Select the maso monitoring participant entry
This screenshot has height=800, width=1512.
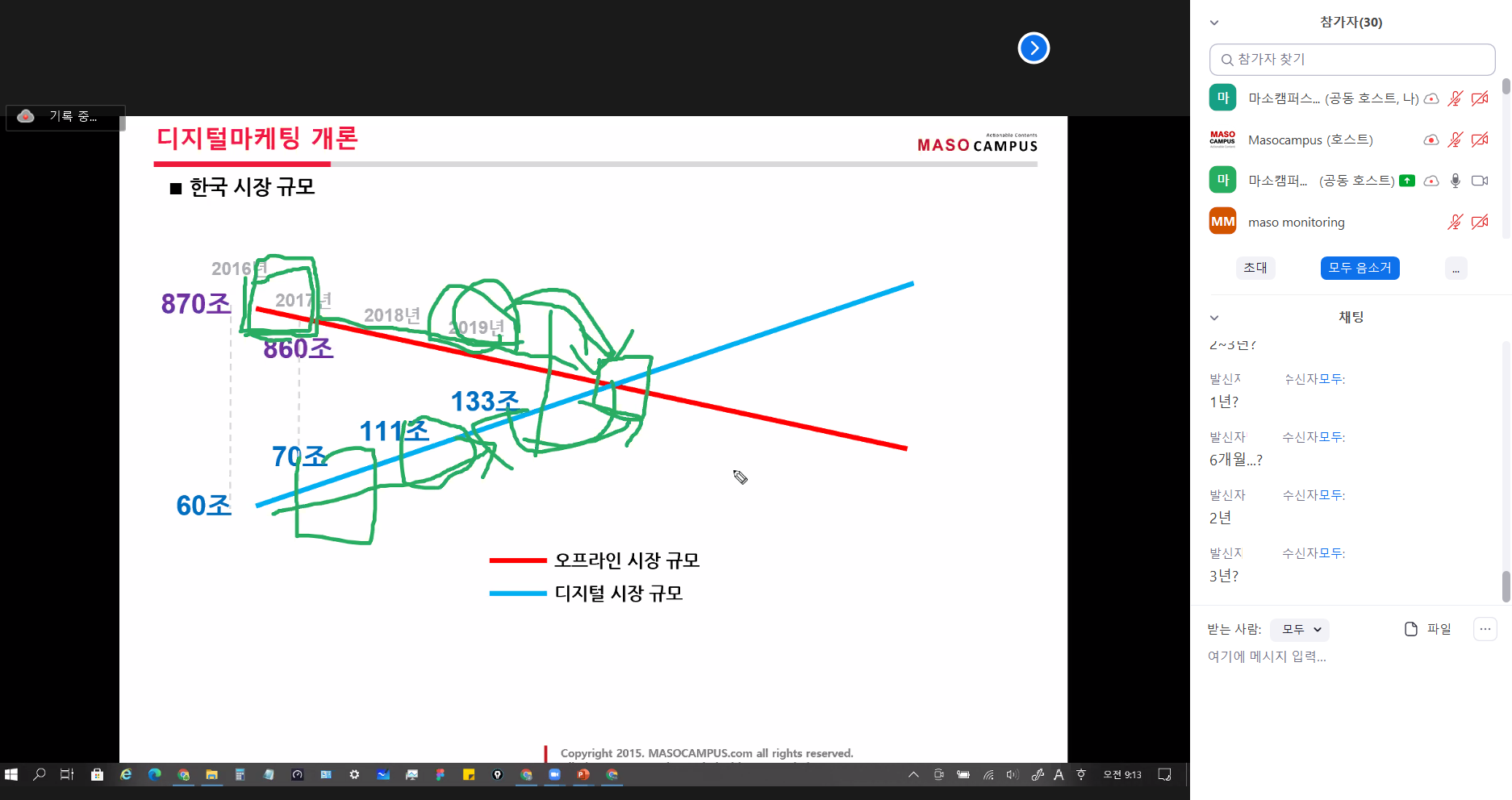point(1296,223)
